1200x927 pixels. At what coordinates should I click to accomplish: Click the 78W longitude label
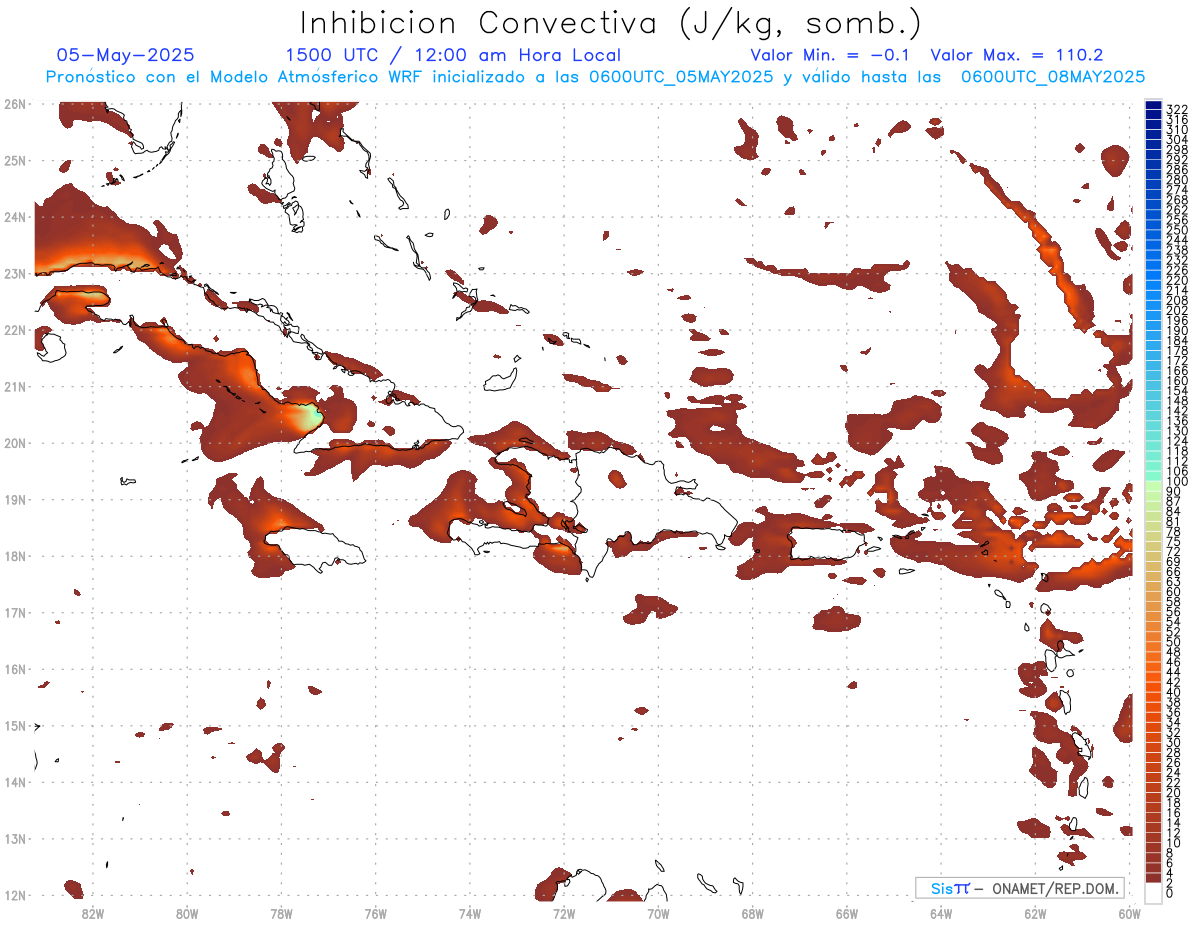(281, 912)
